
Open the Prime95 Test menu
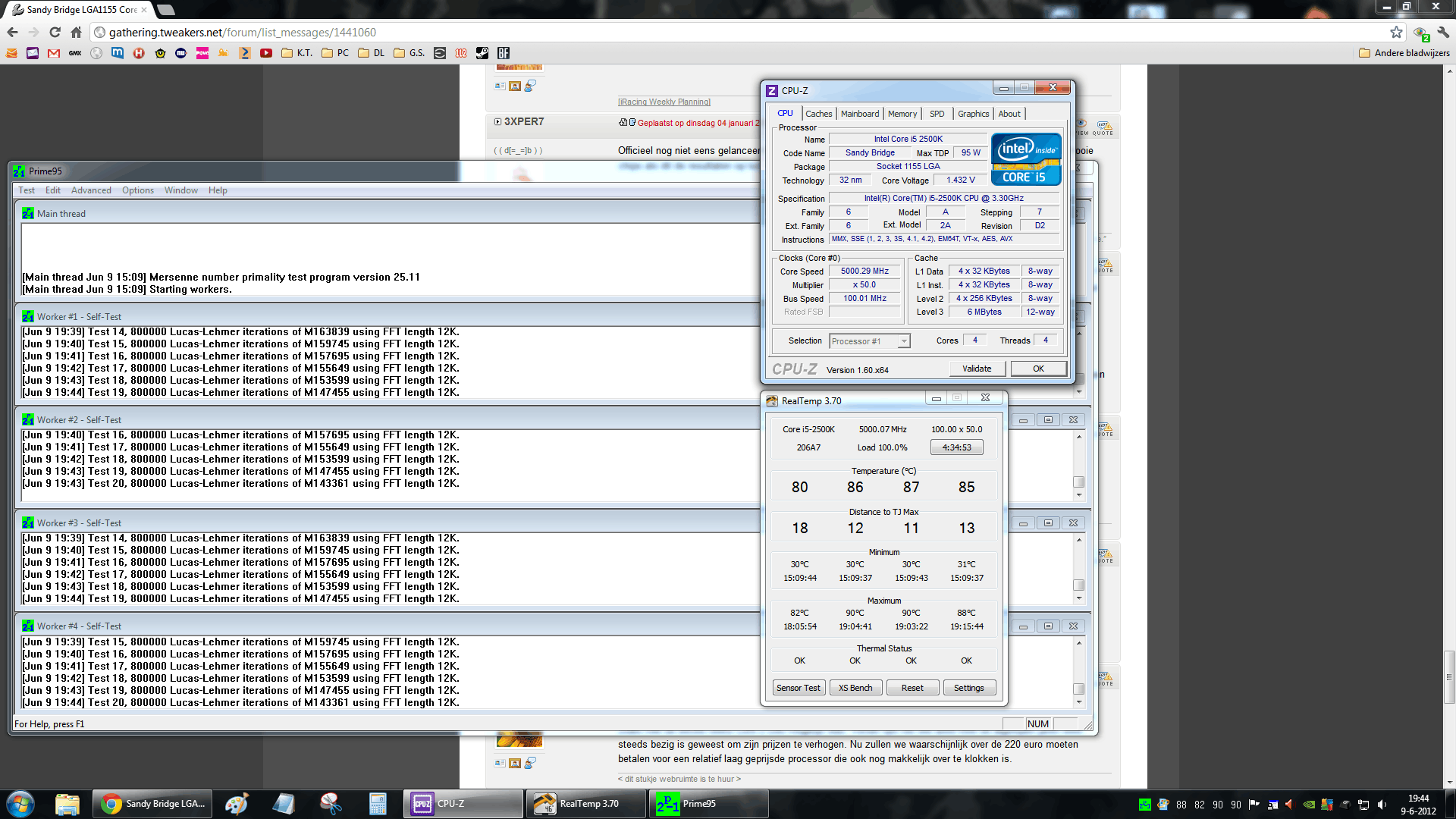click(x=27, y=190)
